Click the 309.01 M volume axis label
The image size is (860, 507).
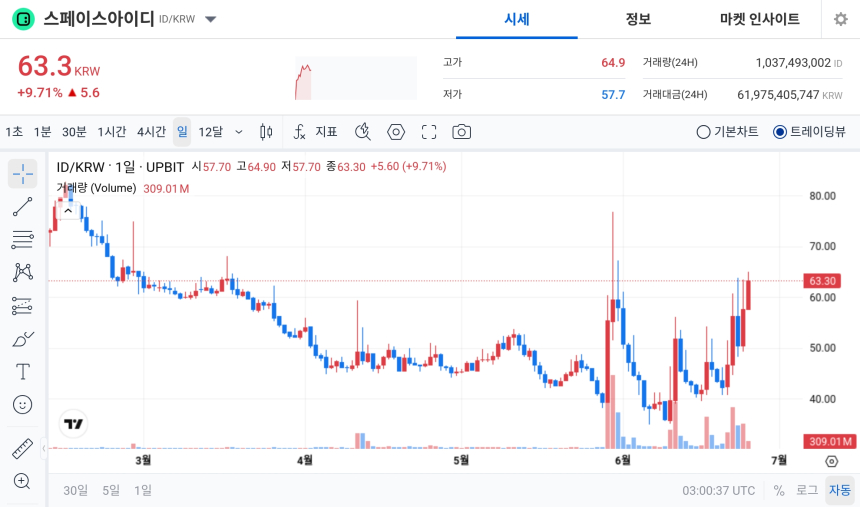[830, 441]
